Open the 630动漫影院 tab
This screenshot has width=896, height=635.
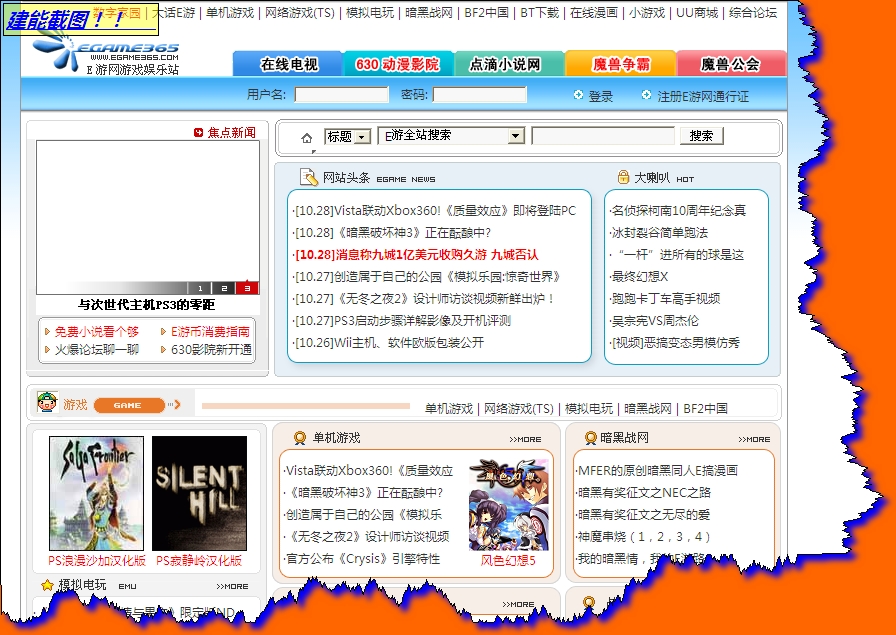coord(398,64)
